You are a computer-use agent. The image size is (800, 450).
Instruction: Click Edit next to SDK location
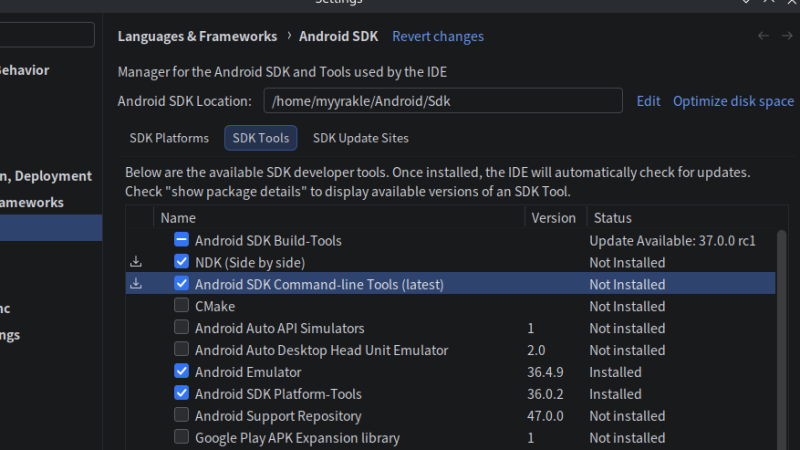648,101
